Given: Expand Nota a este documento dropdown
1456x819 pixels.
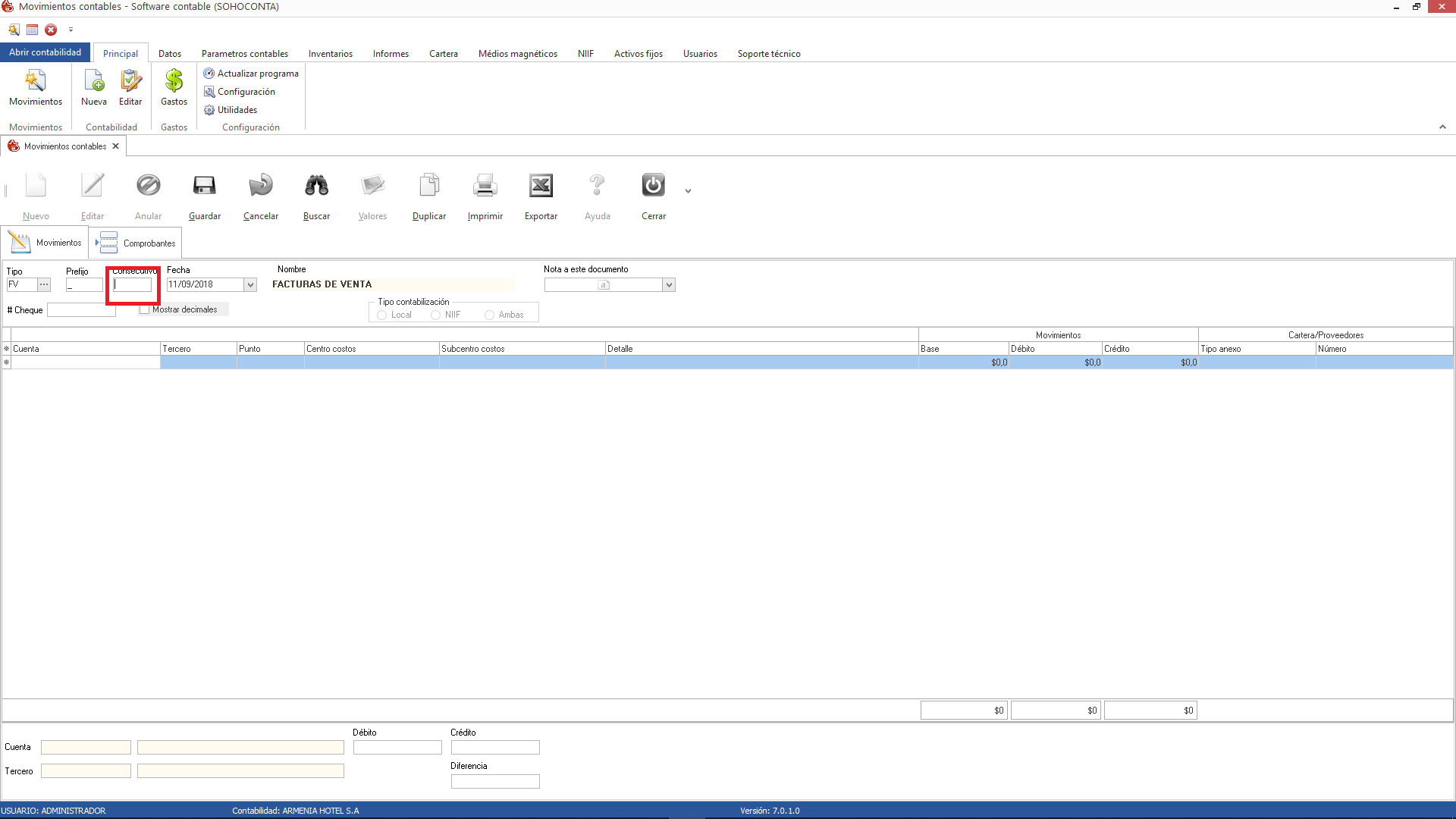Looking at the screenshot, I should click(669, 284).
